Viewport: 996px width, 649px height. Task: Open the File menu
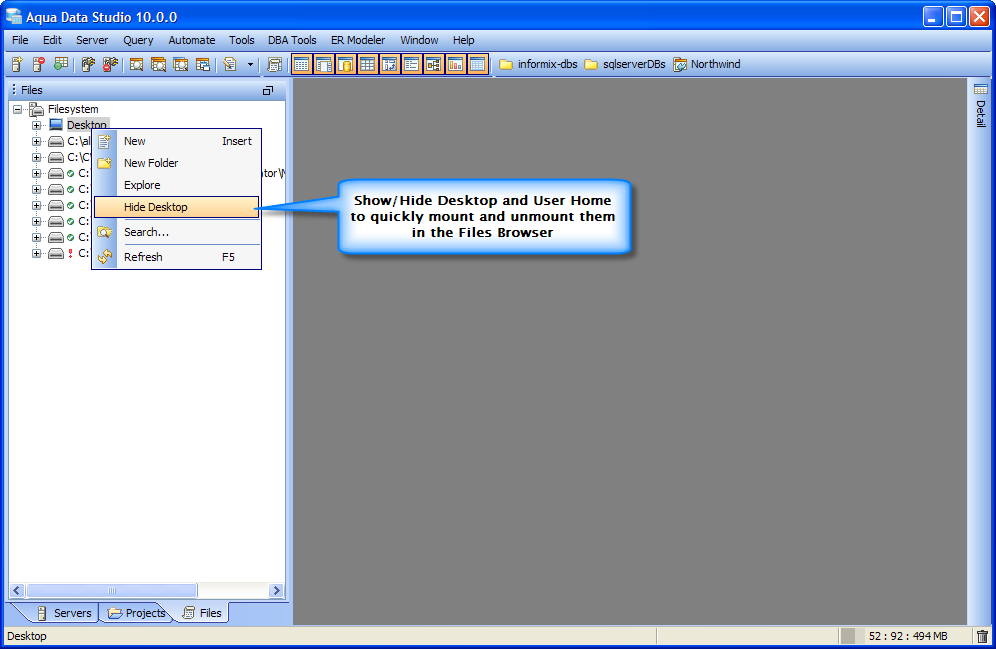tap(20, 40)
